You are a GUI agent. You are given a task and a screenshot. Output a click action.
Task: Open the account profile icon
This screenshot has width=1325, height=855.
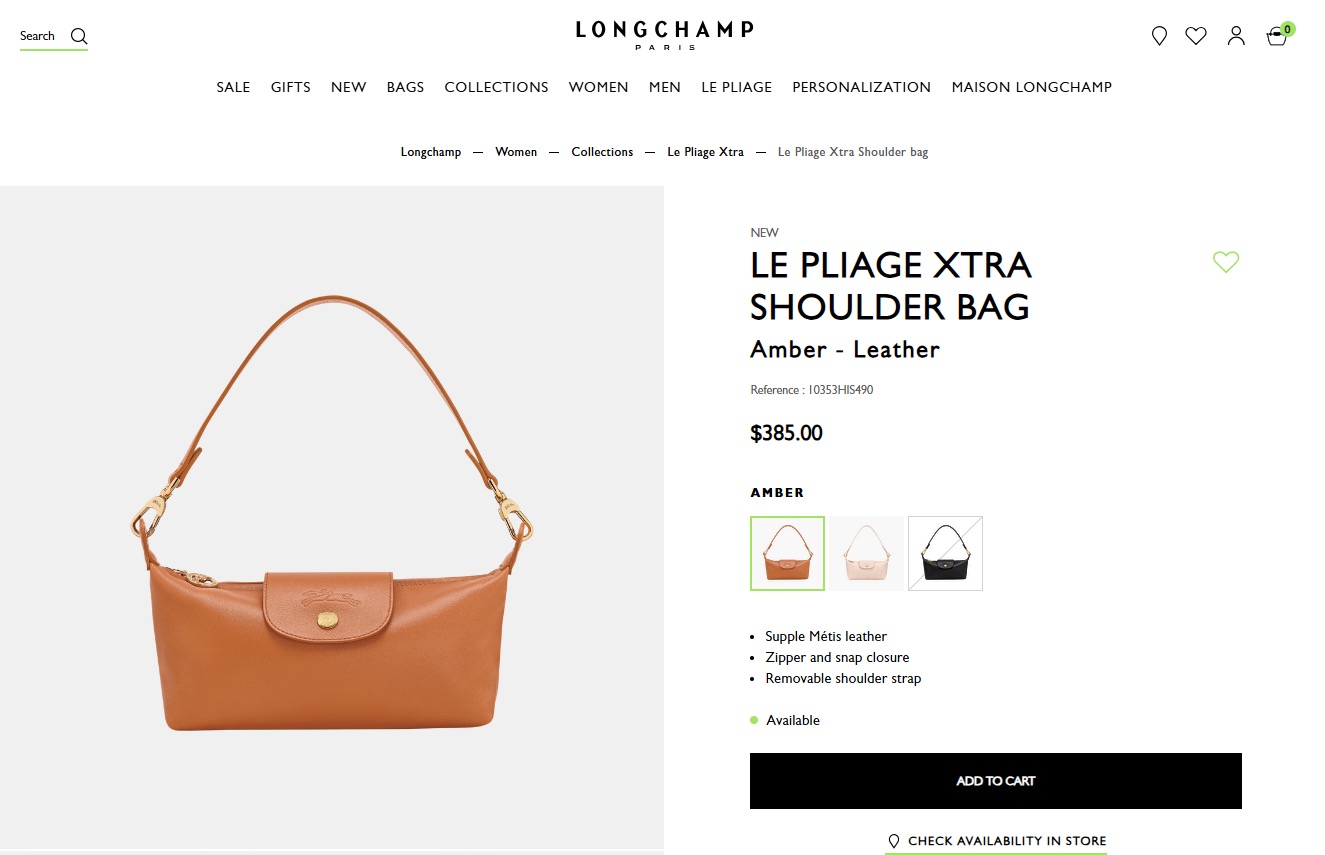click(x=1236, y=36)
